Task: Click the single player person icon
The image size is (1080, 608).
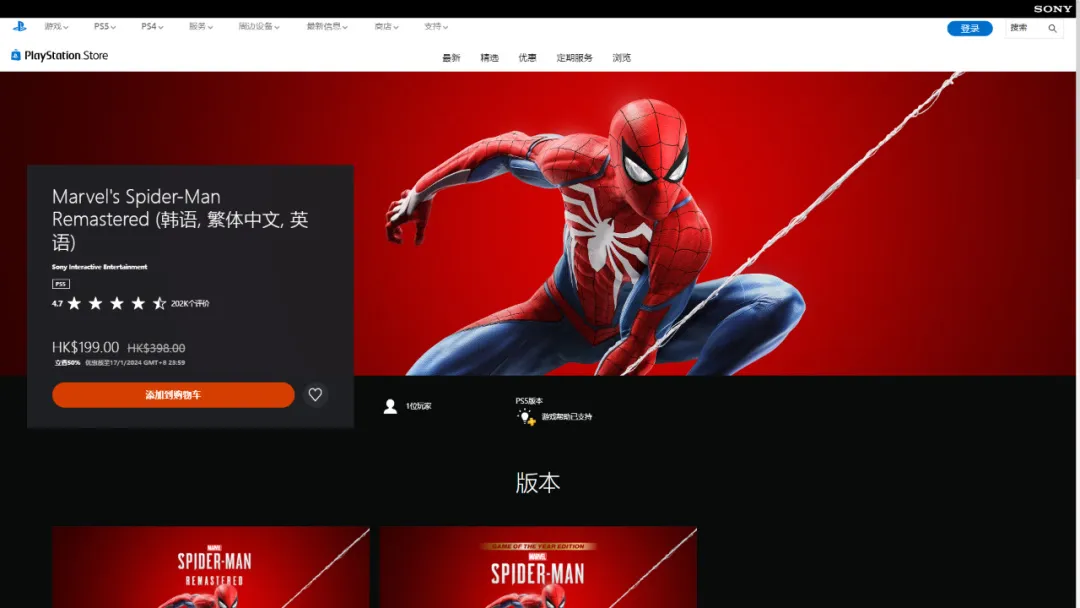Action: pyautogui.click(x=390, y=406)
